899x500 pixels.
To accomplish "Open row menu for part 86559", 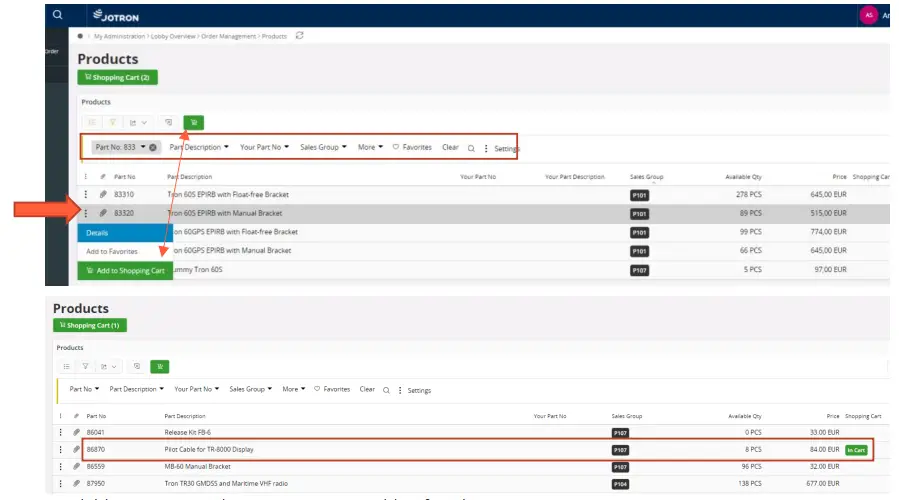I will (x=61, y=467).
